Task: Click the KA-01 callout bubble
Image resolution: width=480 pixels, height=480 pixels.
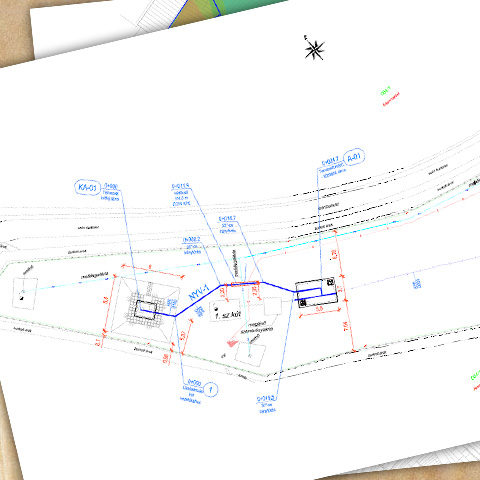Action: (x=87, y=188)
